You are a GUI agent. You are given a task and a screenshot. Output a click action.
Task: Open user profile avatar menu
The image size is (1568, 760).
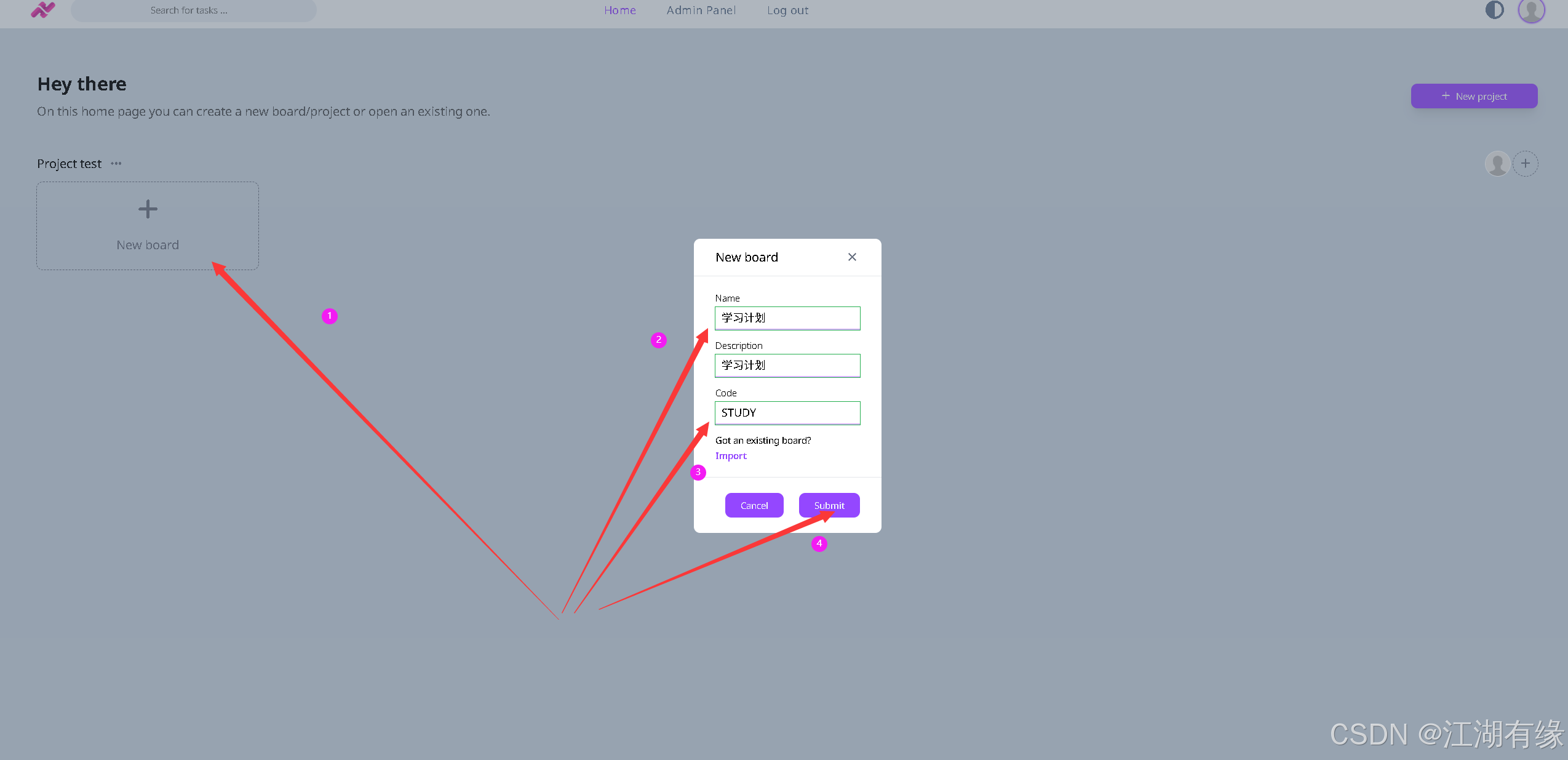click(1531, 10)
